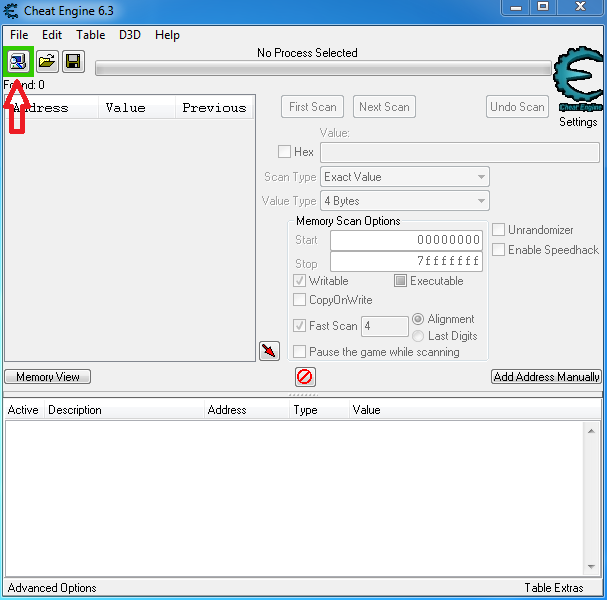Viewport: 607px width, 600px height.
Task: Toggle the Writable checkbox
Action: pyautogui.click(x=299, y=281)
